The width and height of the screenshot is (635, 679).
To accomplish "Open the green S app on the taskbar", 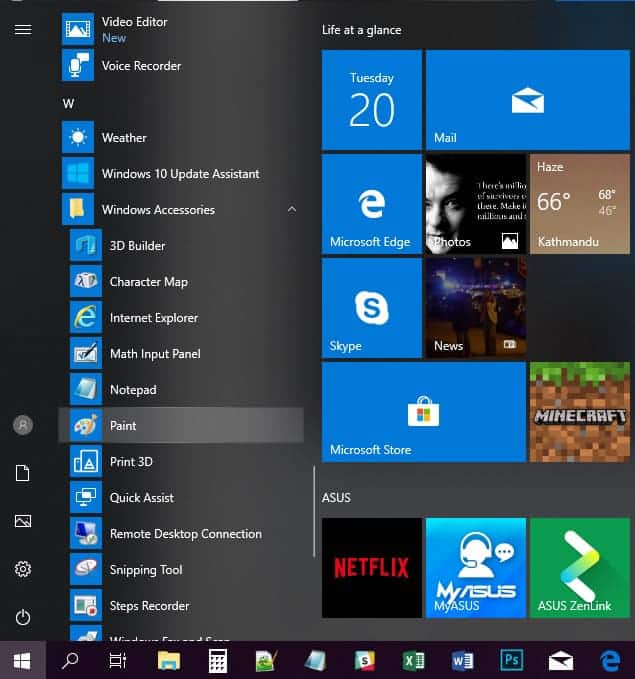I will tap(365, 660).
